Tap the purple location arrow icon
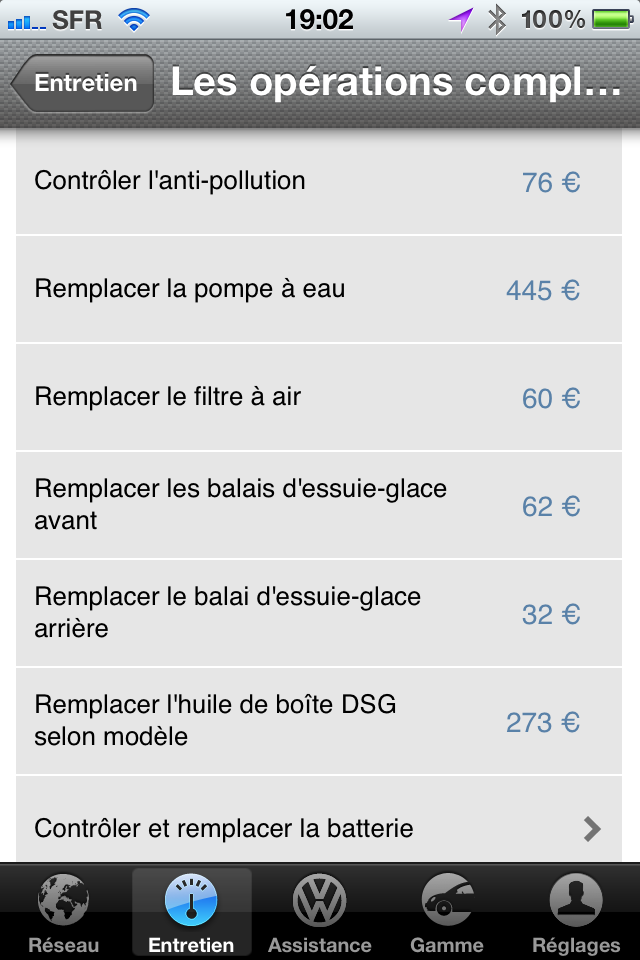Image resolution: width=640 pixels, height=960 pixels. point(461,20)
